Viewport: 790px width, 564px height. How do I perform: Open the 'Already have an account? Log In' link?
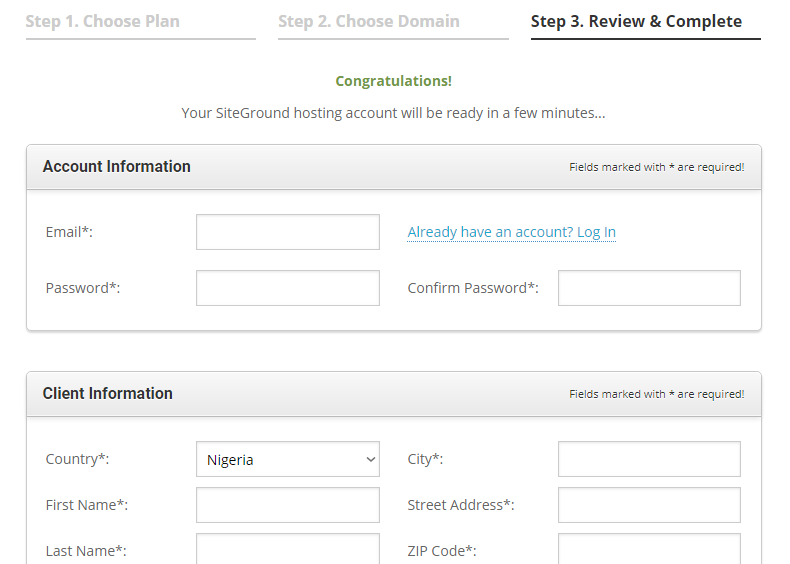511,232
